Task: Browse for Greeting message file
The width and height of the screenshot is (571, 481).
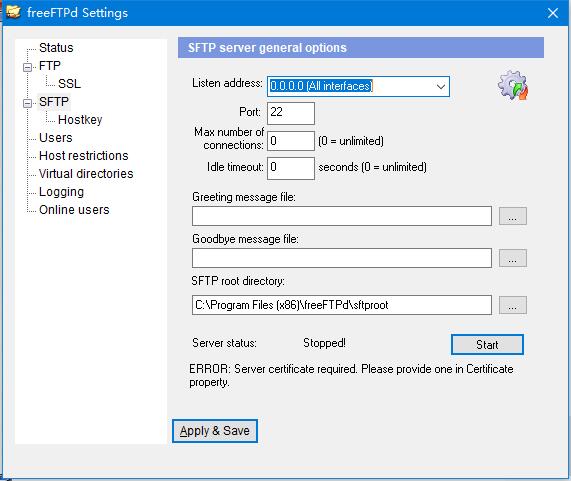Action: point(512,216)
